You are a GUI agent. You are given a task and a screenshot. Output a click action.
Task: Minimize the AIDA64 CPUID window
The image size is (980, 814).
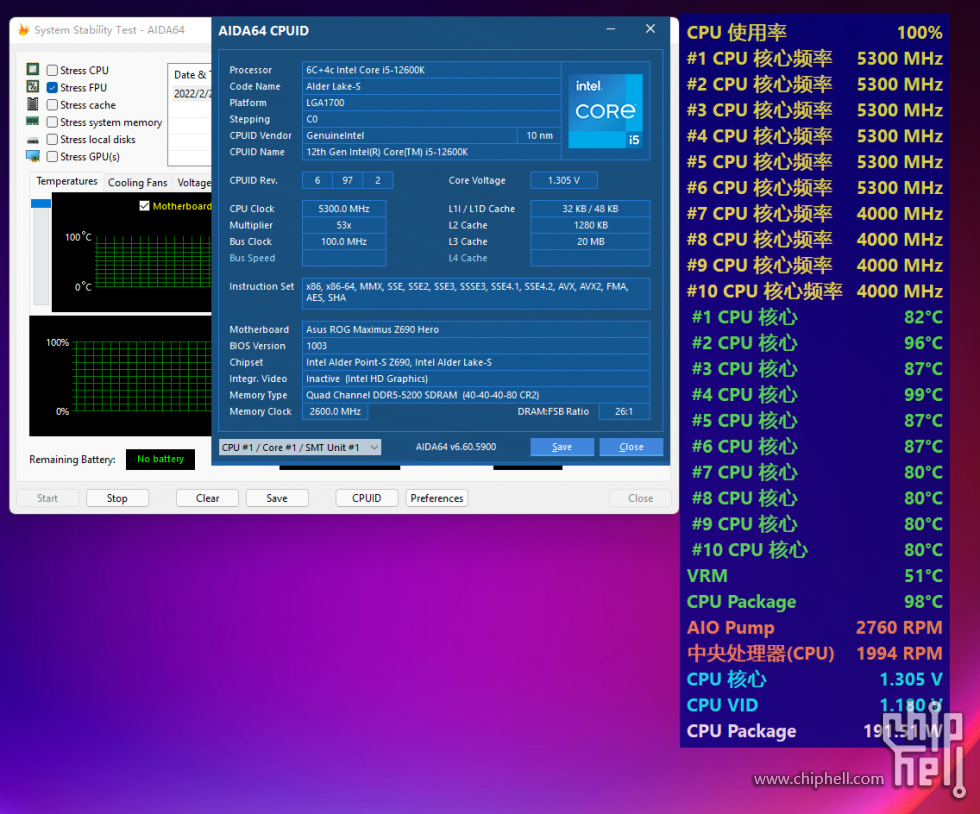click(611, 29)
